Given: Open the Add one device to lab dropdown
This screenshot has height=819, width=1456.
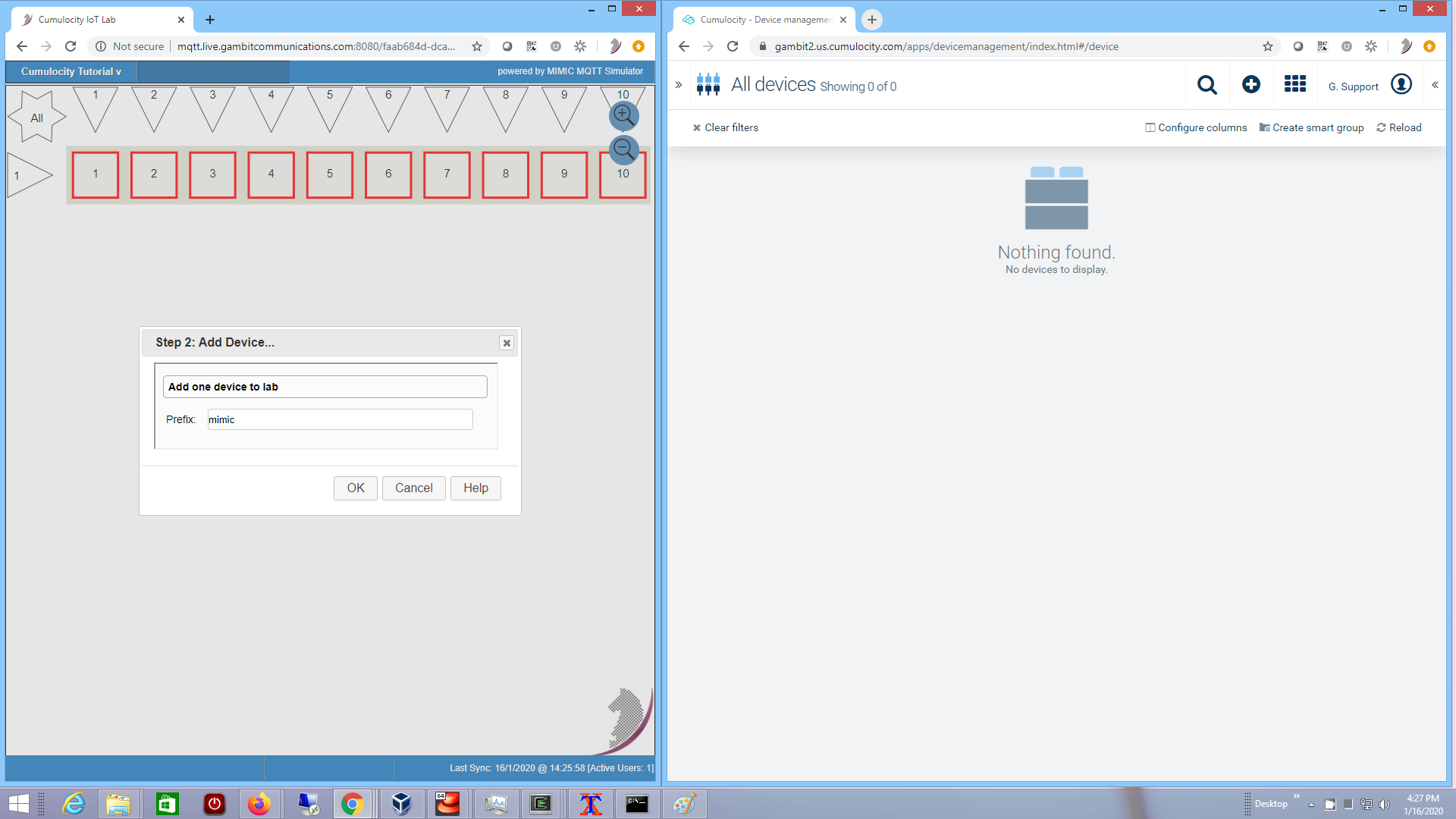Looking at the screenshot, I should click(x=325, y=387).
